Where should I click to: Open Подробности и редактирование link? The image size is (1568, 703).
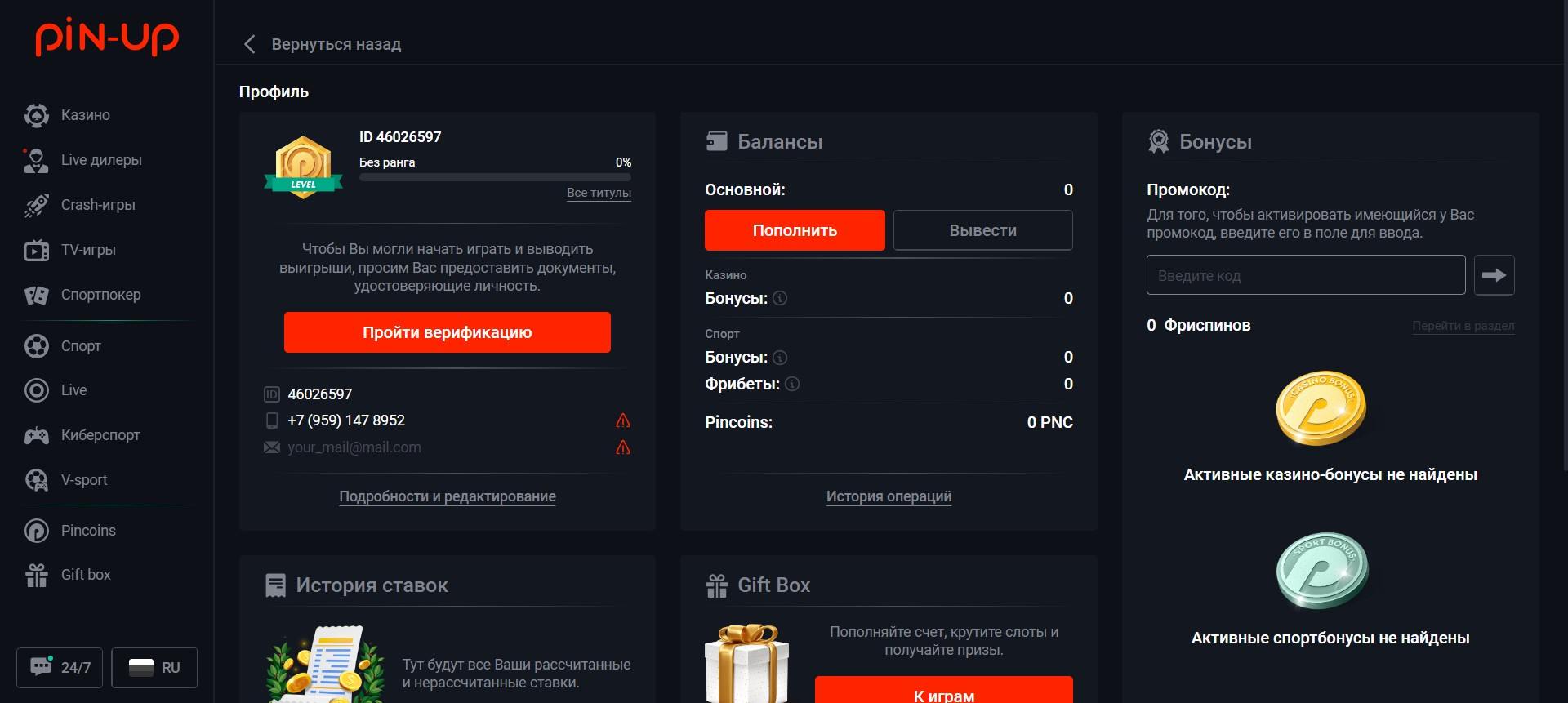pyautogui.click(x=448, y=496)
